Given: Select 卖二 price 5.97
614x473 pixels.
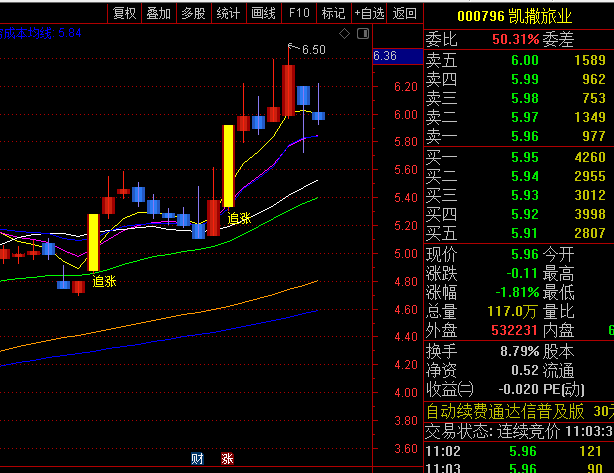Looking at the screenshot, I should [525, 117].
